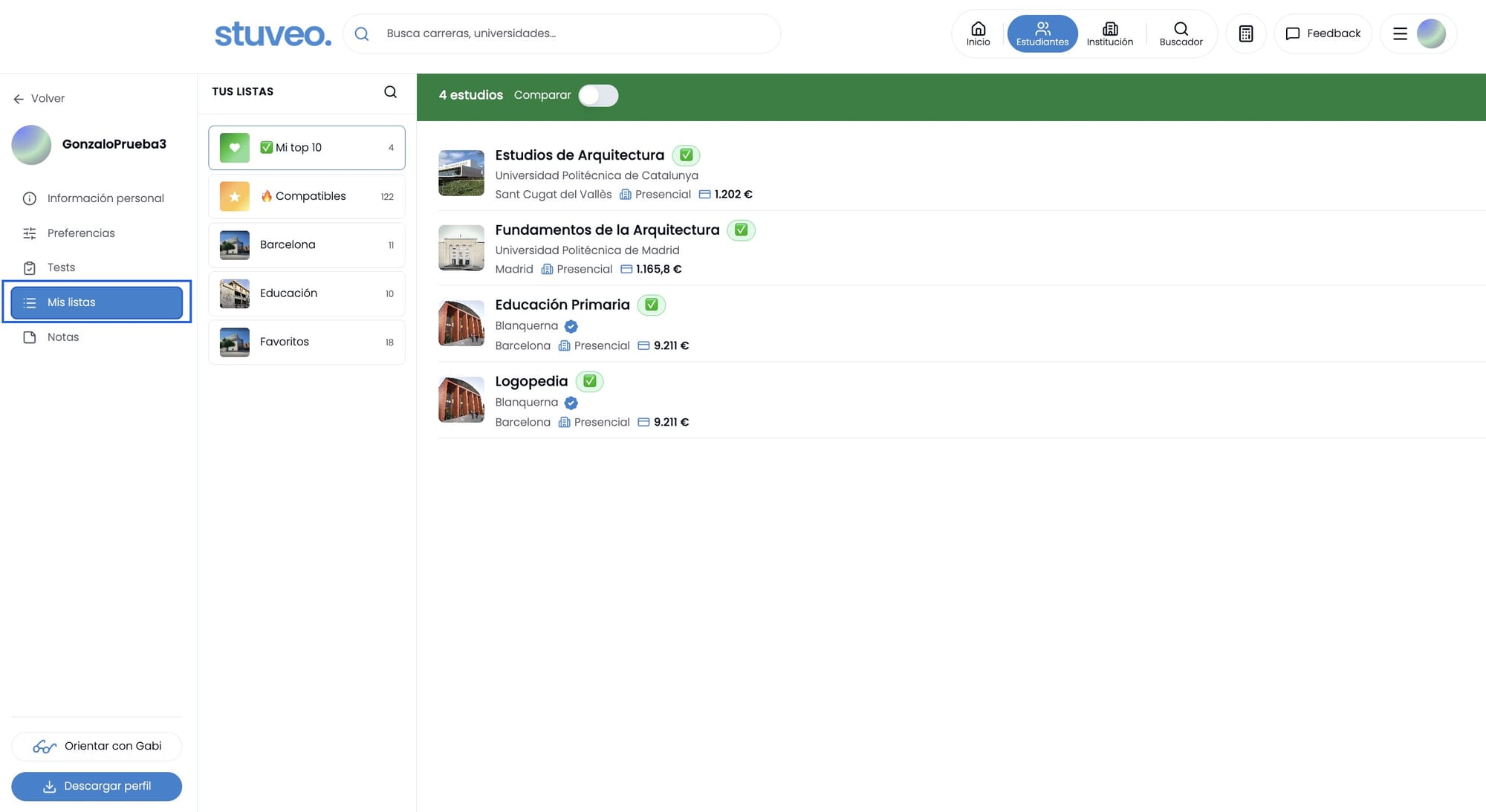This screenshot has height=812, width=1486.
Task: Click the Educación Primaria thumbnail image
Action: coord(461,323)
